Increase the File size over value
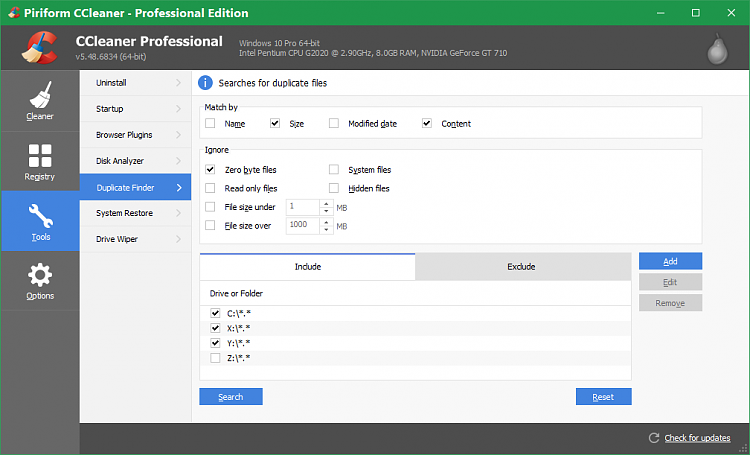Viewport: 750px width, 455px height. pos(326,222)
